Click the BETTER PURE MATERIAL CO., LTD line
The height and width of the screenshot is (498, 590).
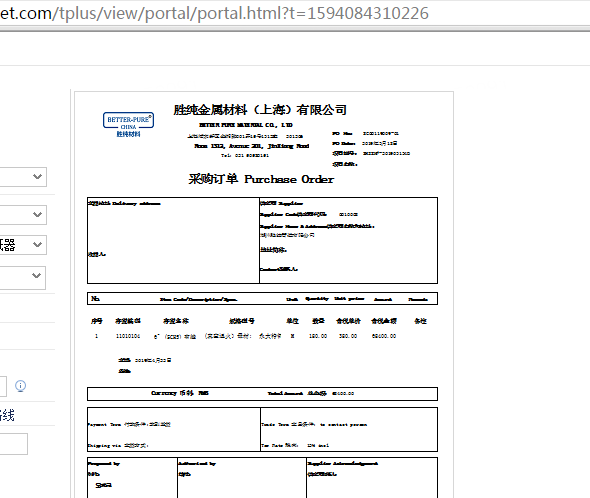246,125
